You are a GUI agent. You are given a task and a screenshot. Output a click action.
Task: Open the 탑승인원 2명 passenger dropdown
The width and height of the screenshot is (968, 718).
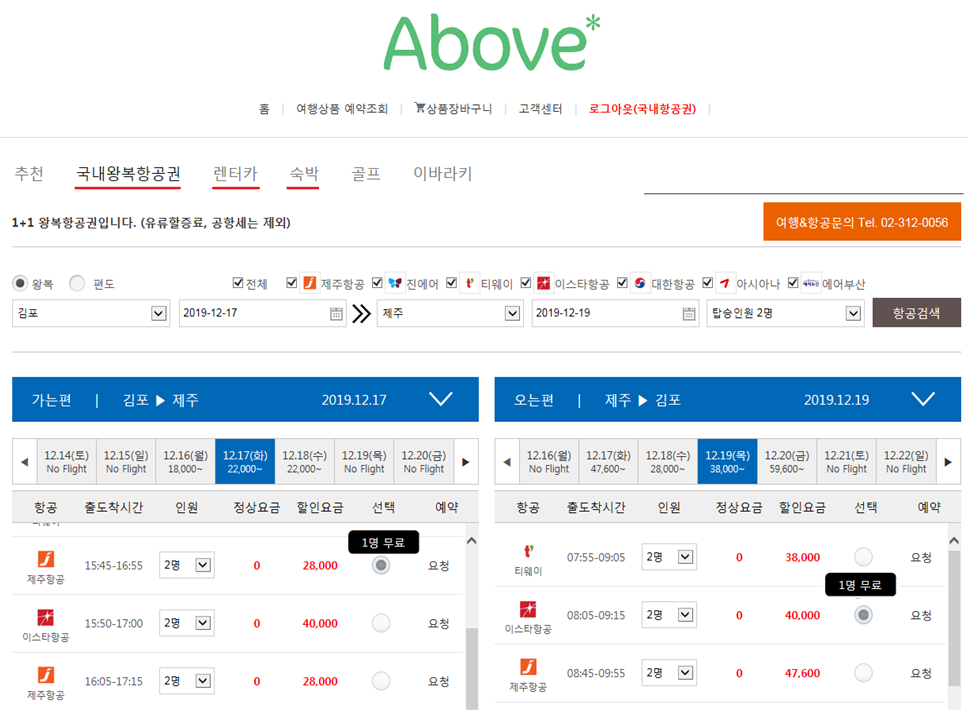click(x=785, y=313)
